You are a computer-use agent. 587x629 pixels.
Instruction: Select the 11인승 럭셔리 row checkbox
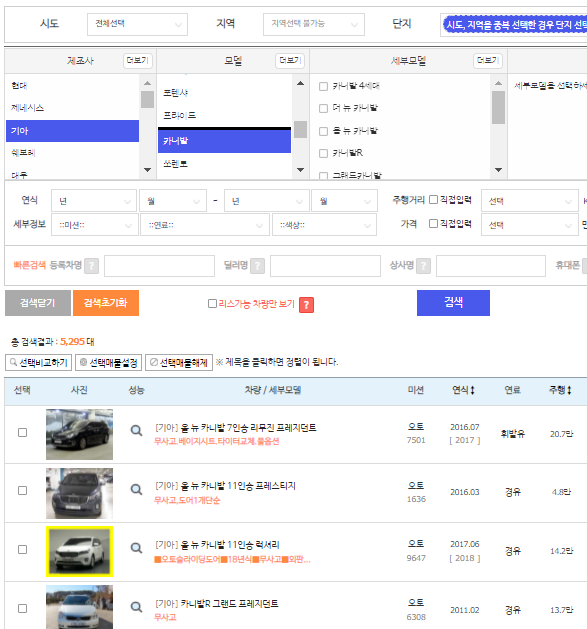click(x=22, y=549)
